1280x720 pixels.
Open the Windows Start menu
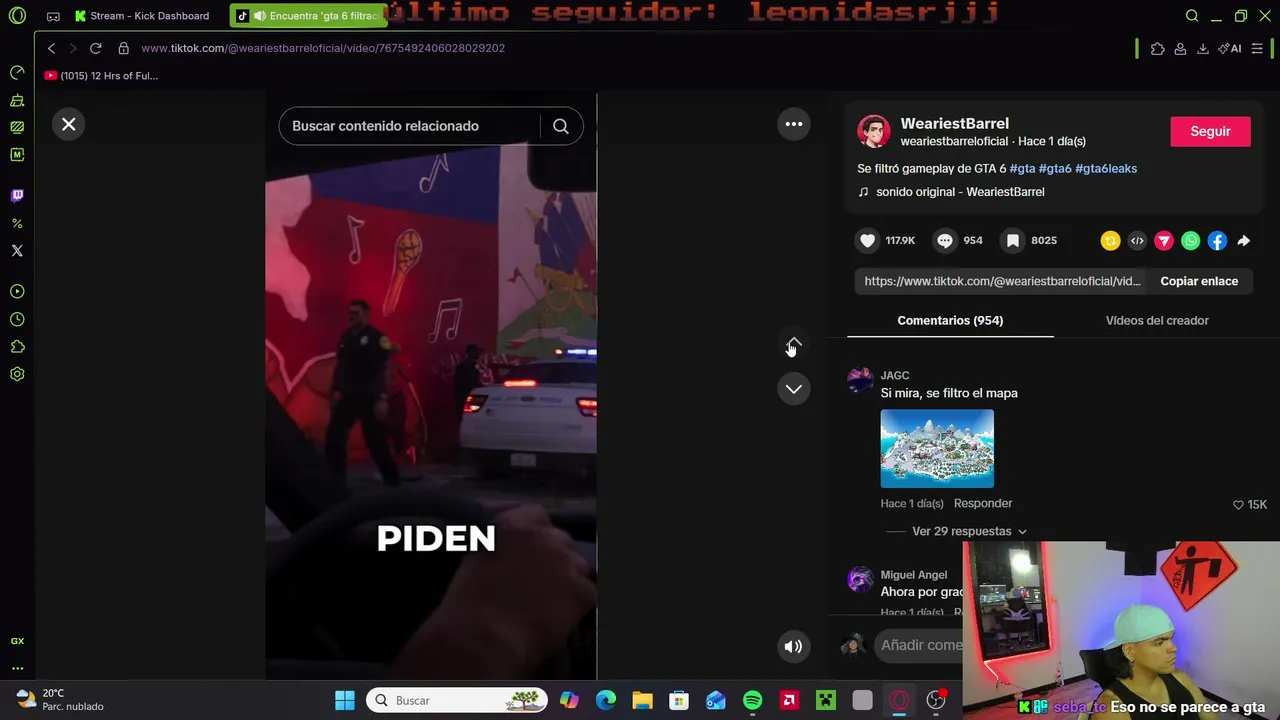point(345,700)
